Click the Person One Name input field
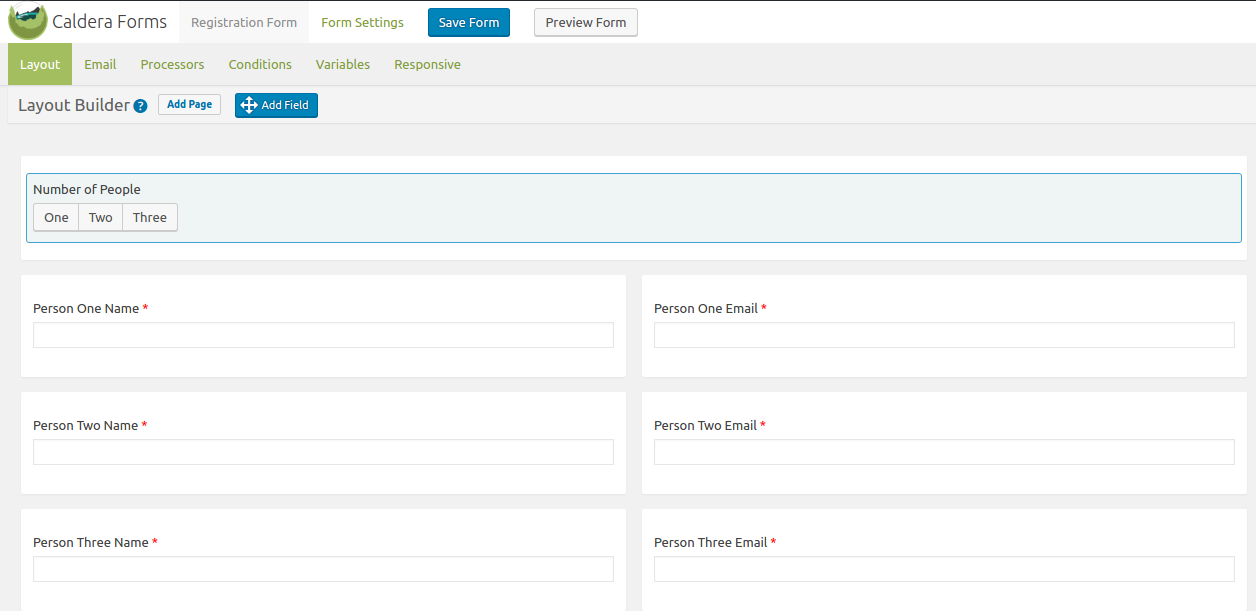This screenshot has width=1256, height=611. click(x=323, y=335)
